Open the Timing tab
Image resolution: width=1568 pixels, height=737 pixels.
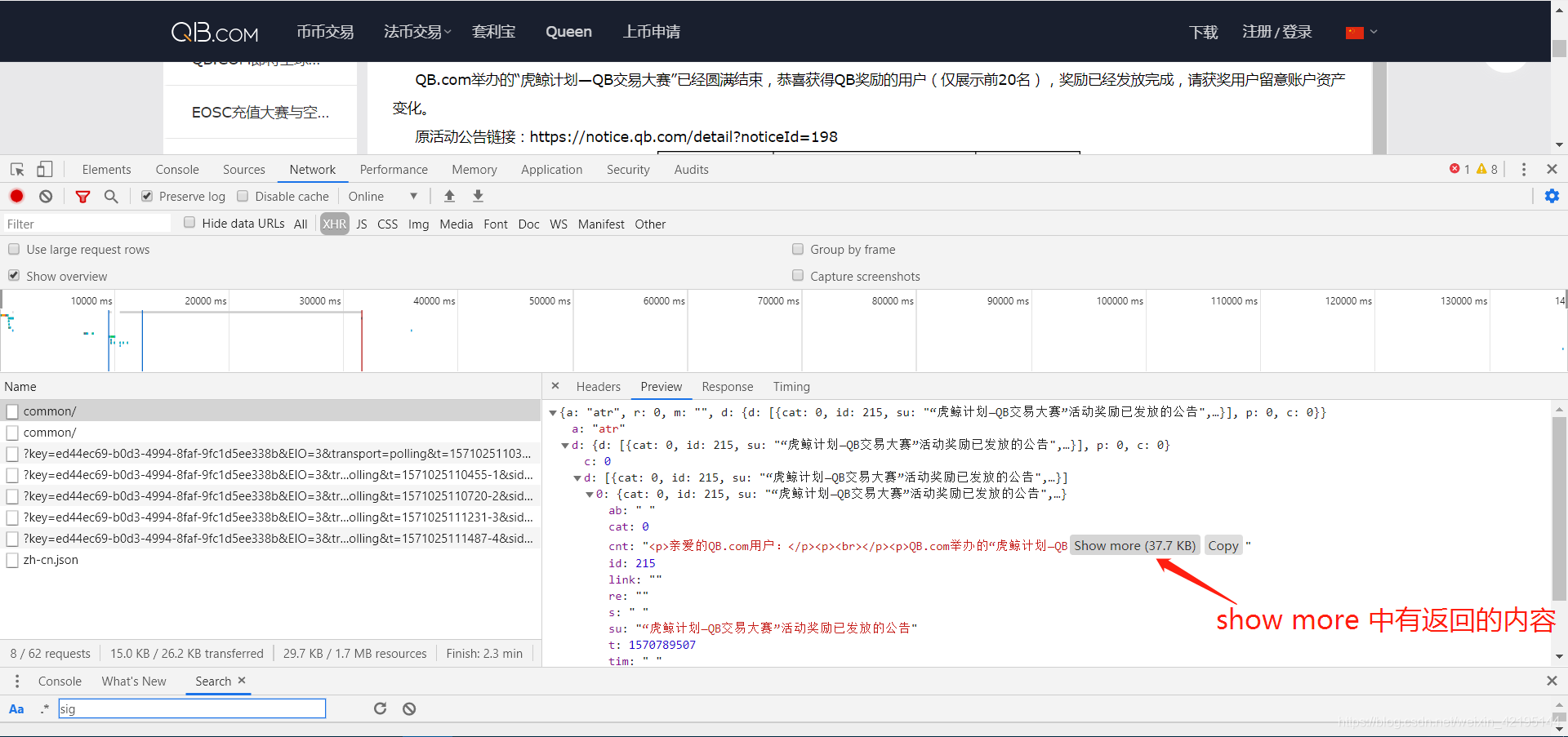coord(791,386)
